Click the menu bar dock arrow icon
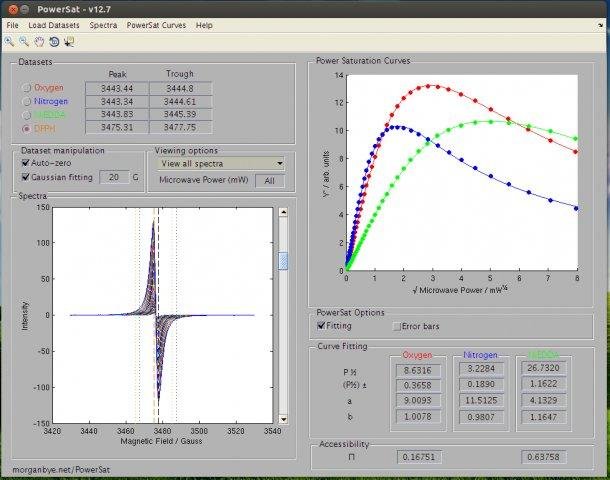610x480 pixels. pos(600,25)
